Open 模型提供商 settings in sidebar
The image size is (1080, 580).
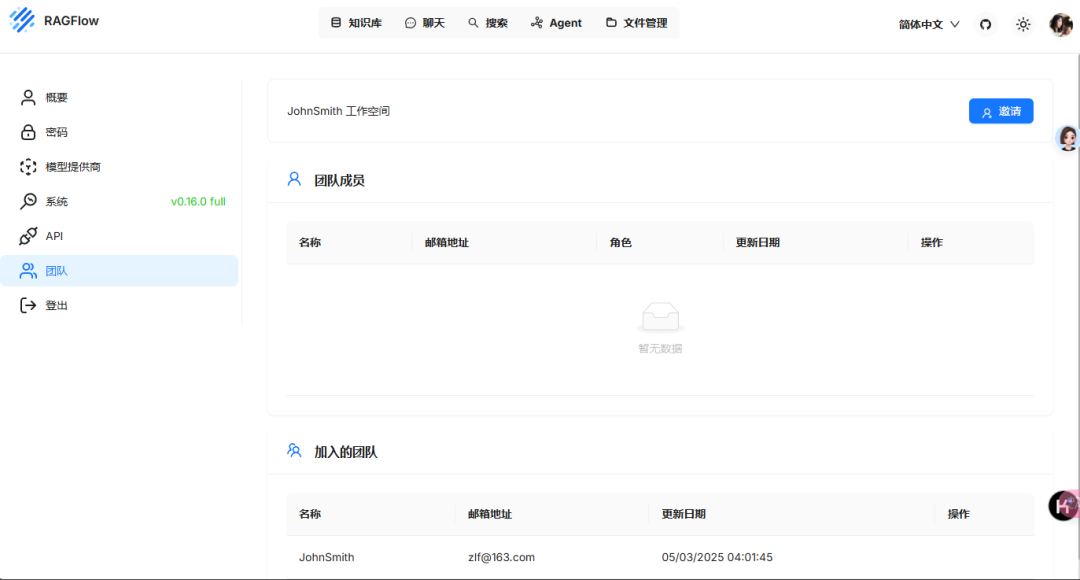coord(73,167)
